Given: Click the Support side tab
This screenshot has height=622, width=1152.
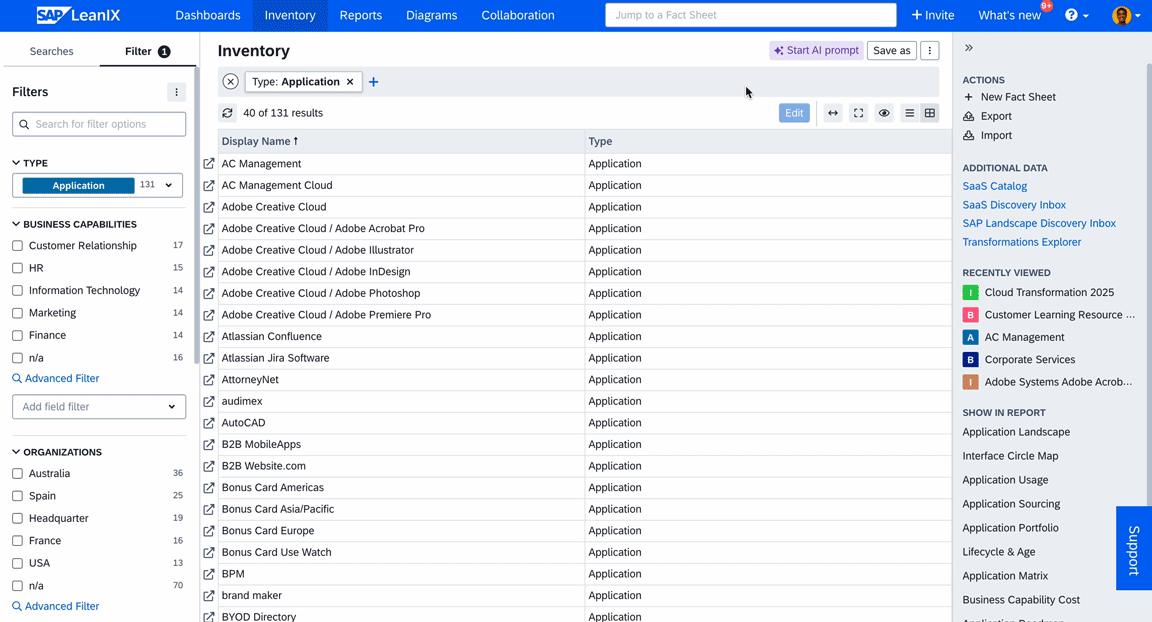Looking at the screenshot, I should tap(1134, 548).
